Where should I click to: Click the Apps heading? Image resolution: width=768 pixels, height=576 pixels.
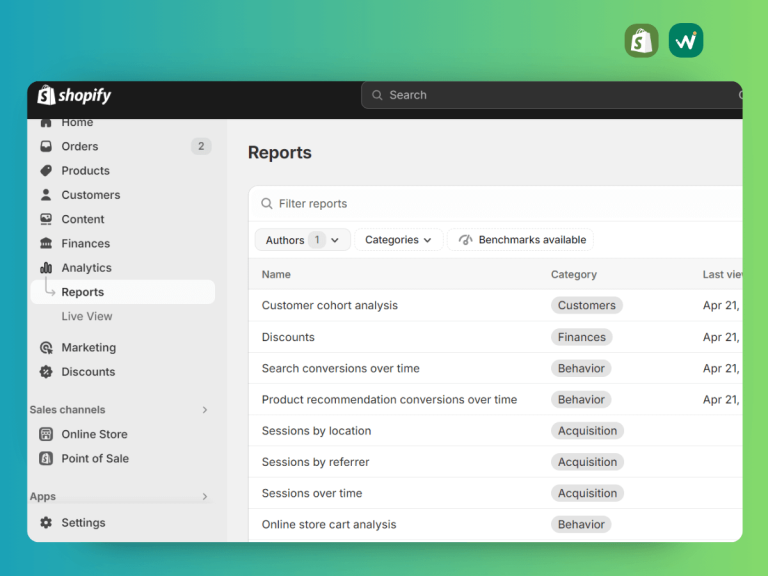[43, 497]
